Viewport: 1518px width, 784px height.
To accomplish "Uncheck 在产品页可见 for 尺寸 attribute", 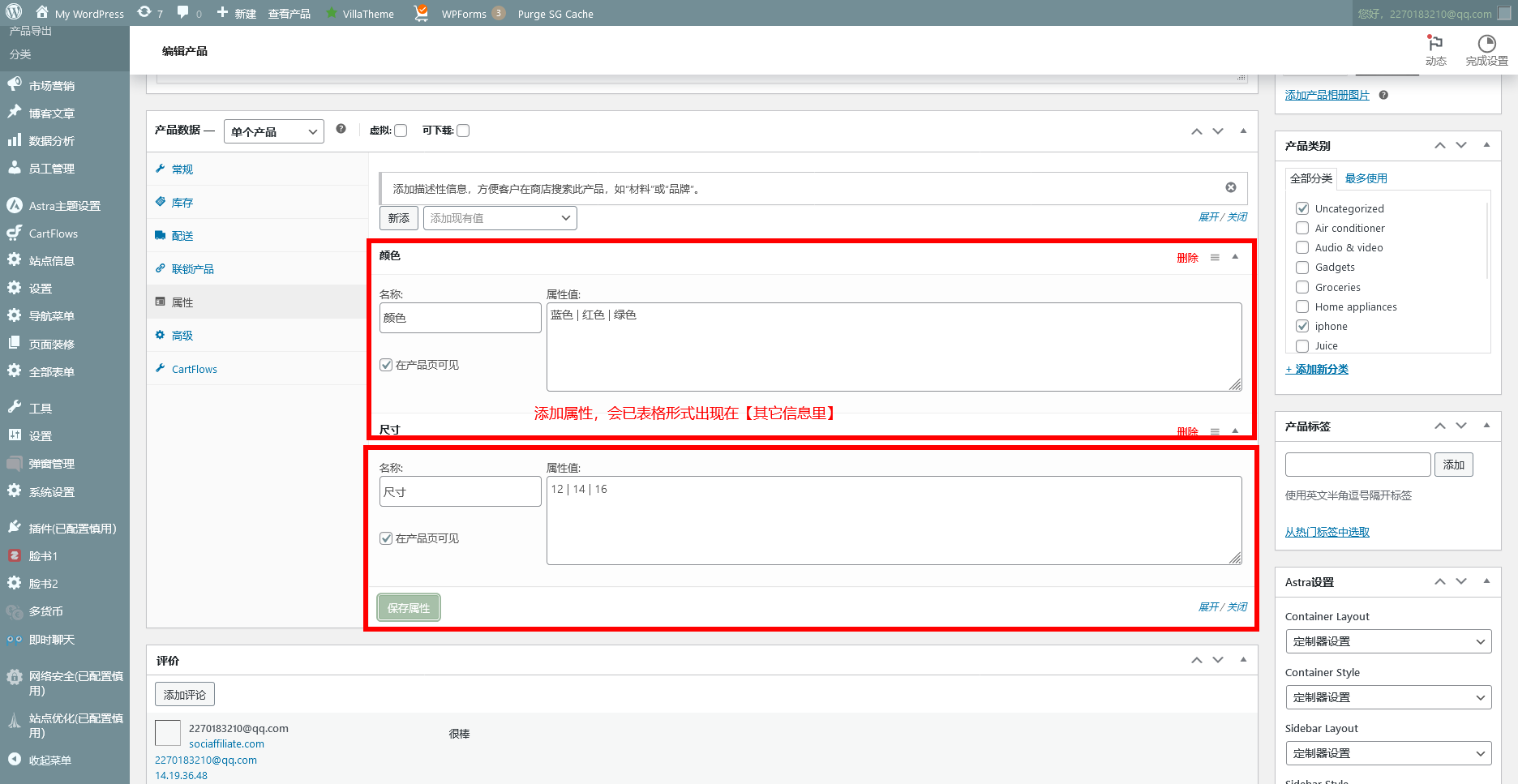I will point(386,538).
